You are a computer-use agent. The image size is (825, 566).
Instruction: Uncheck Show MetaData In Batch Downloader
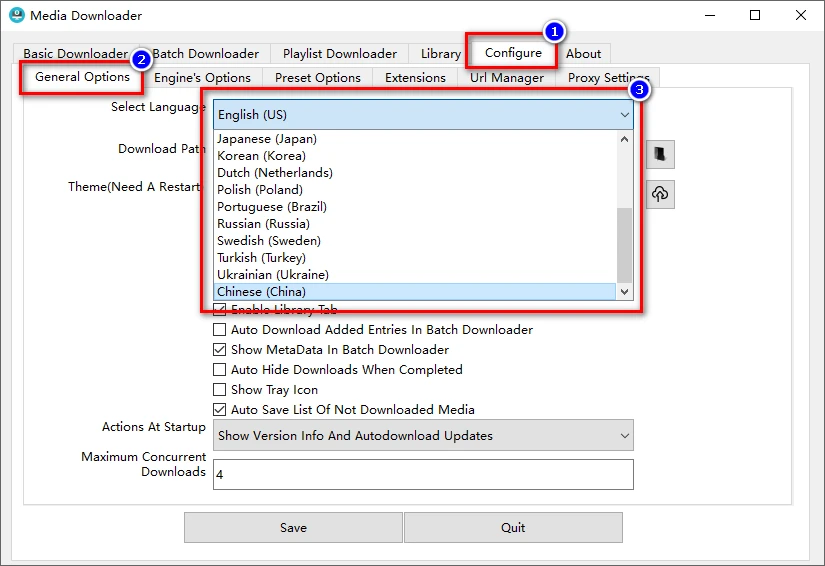[220, 350]
